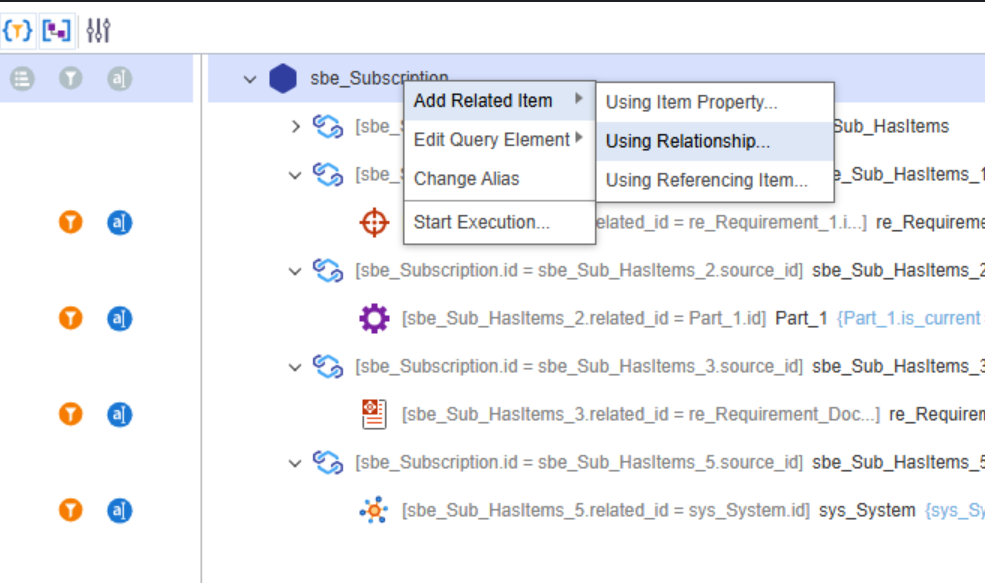Image resolution: width=985 pixels, height=583 pixels.
Task: Click the blue alias icon in the re_Requirement_1 row
Action: [x=119, y=223]
